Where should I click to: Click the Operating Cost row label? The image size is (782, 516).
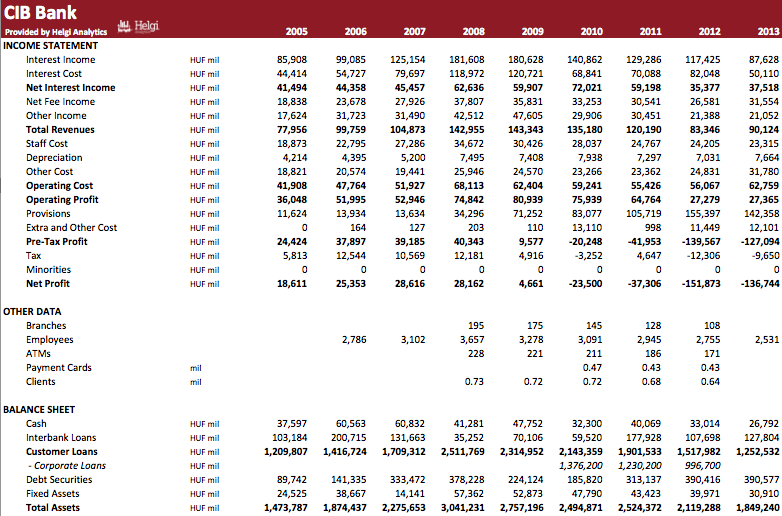59,185
